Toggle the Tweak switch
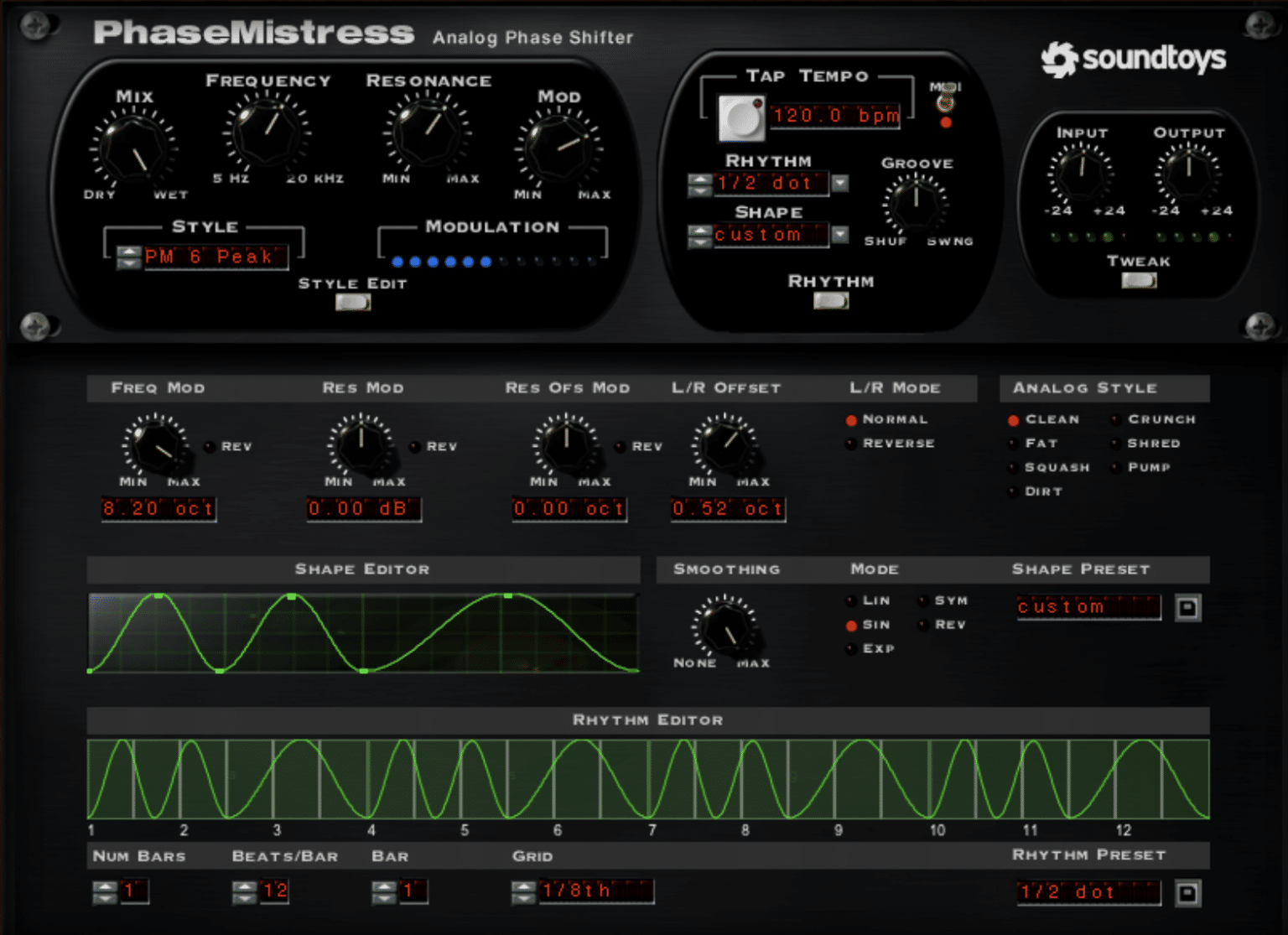 click(x=1139, y=280)
